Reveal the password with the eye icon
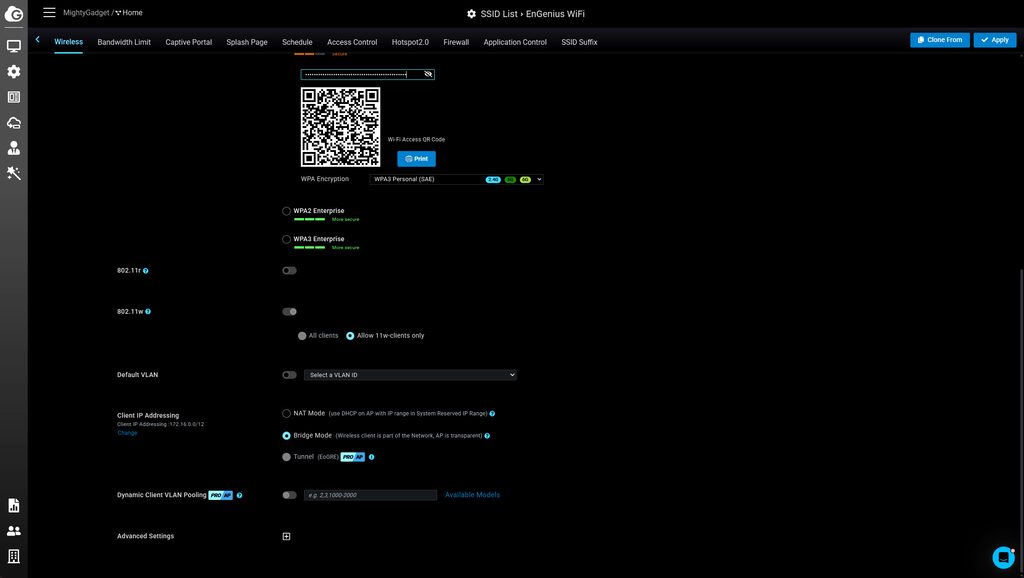The height and width of the screenshot is (578, 1024). 428,74
